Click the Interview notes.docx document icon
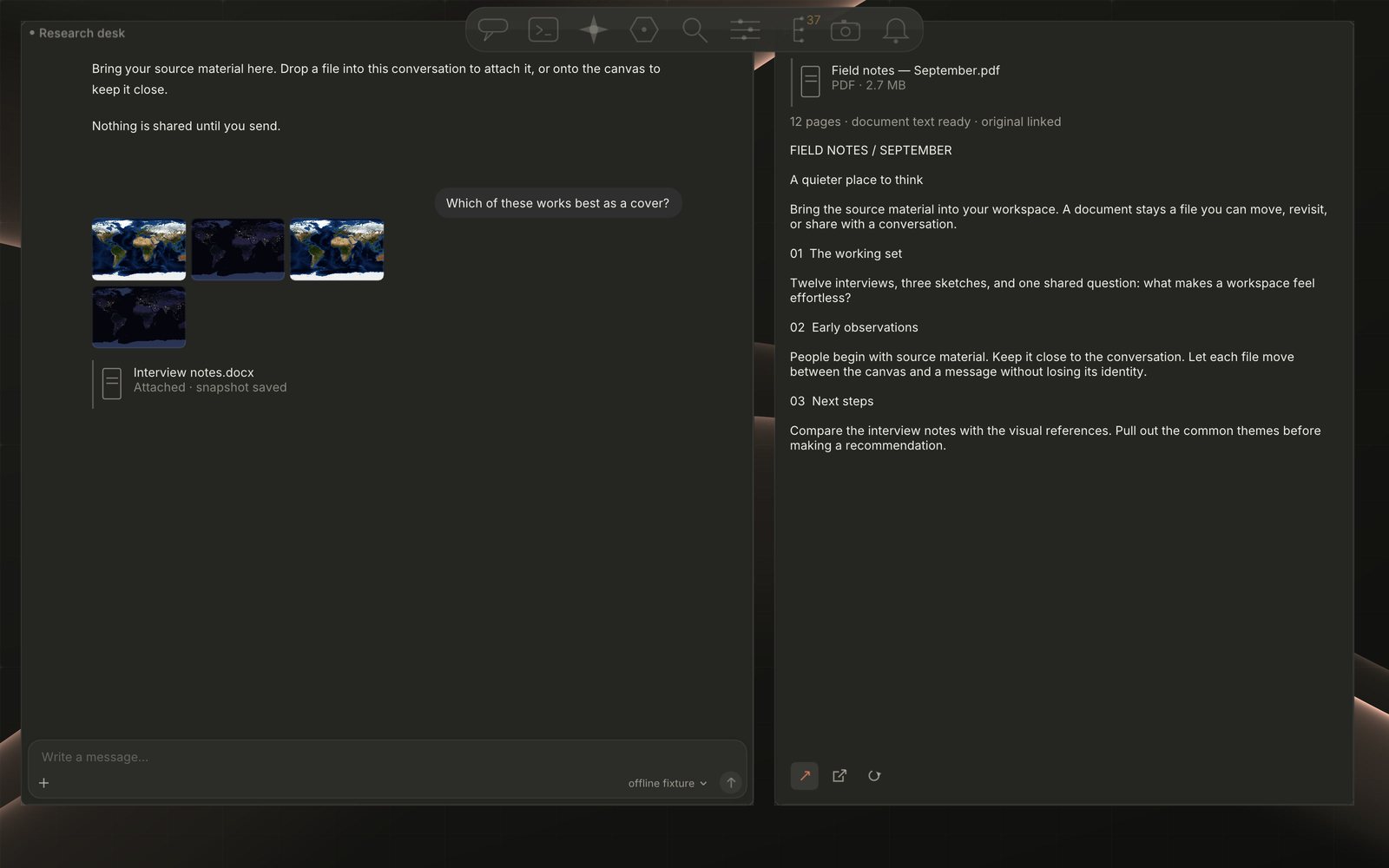Screen dimensions: 1389x868 pos(112,383)
